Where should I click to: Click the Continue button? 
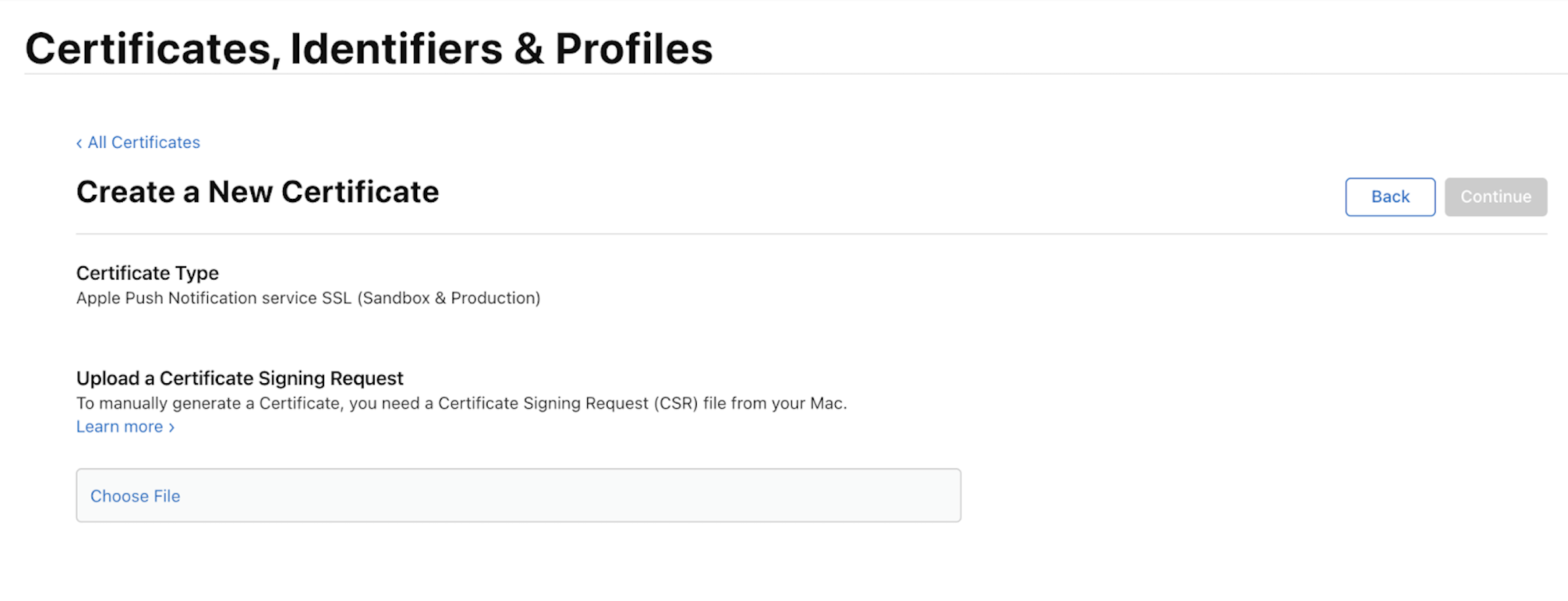pyautogui.click(x=1495, y=196)
